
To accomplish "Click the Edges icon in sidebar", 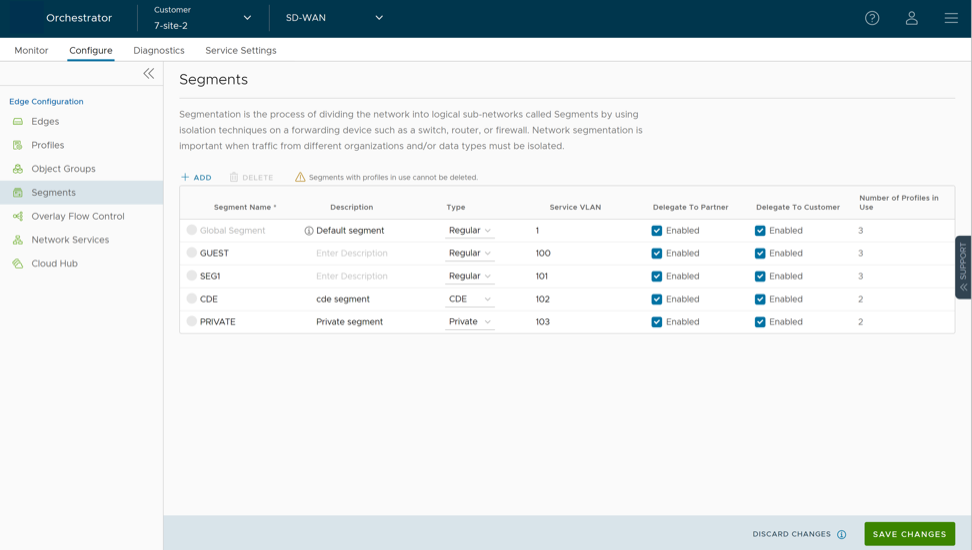I will [x=18, y=122].
